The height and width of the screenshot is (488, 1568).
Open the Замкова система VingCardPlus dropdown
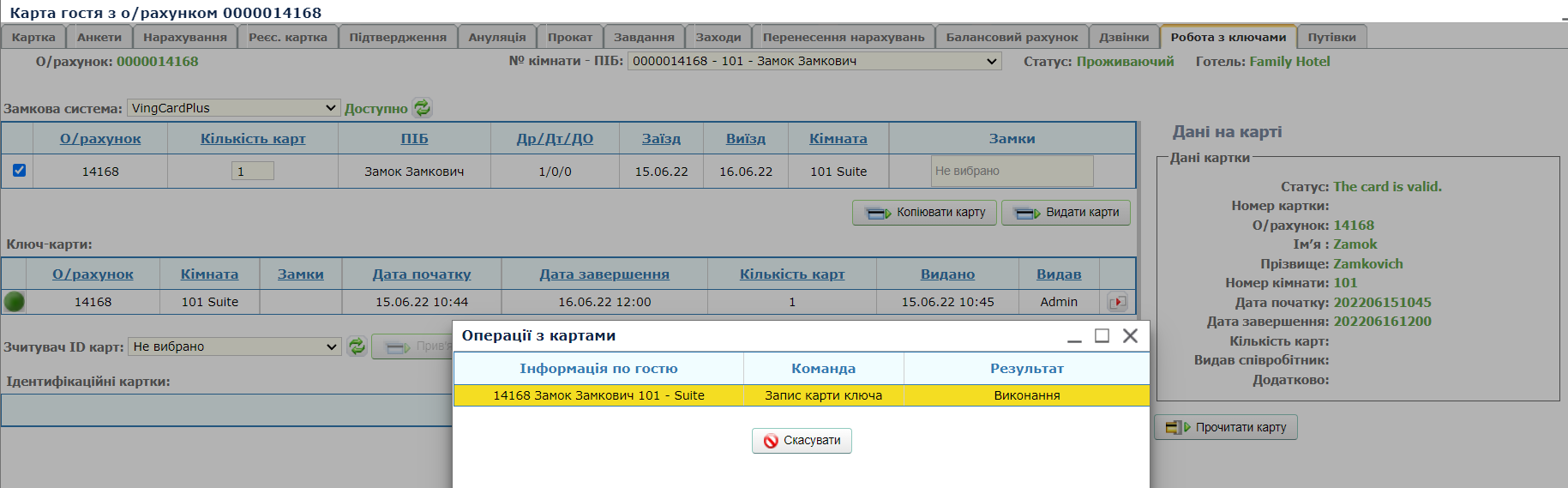tap(233, 108)
